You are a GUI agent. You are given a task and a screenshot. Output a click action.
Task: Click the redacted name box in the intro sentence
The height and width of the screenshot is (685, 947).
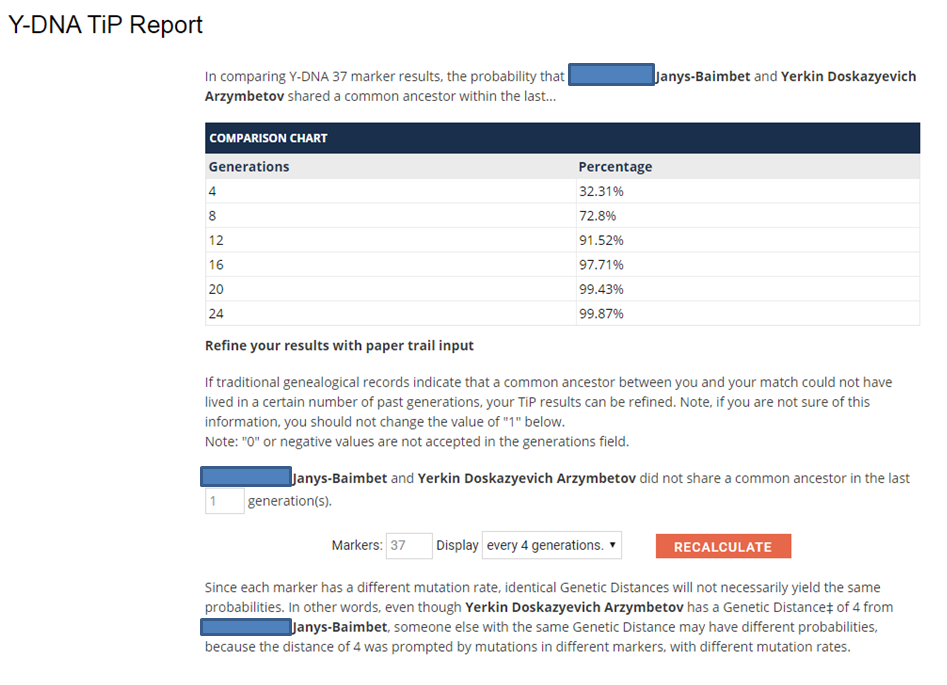point(611,75)
